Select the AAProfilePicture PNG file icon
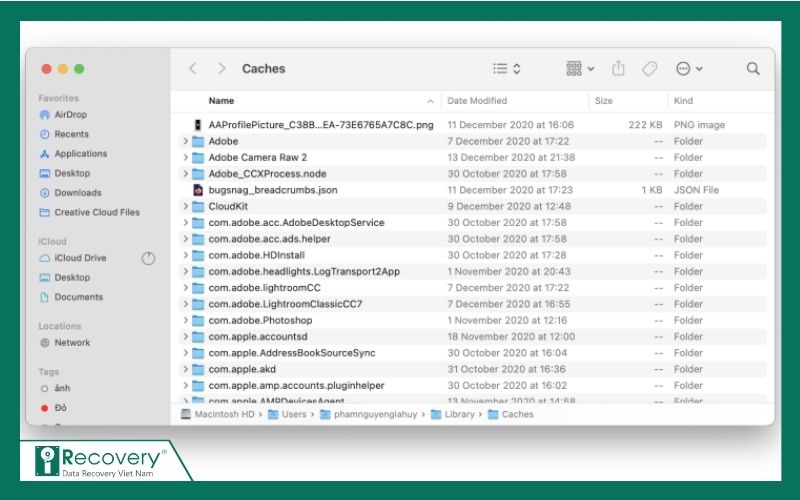Image resolution: width=800 pixels, height=500 pixels. pos(198,125)
